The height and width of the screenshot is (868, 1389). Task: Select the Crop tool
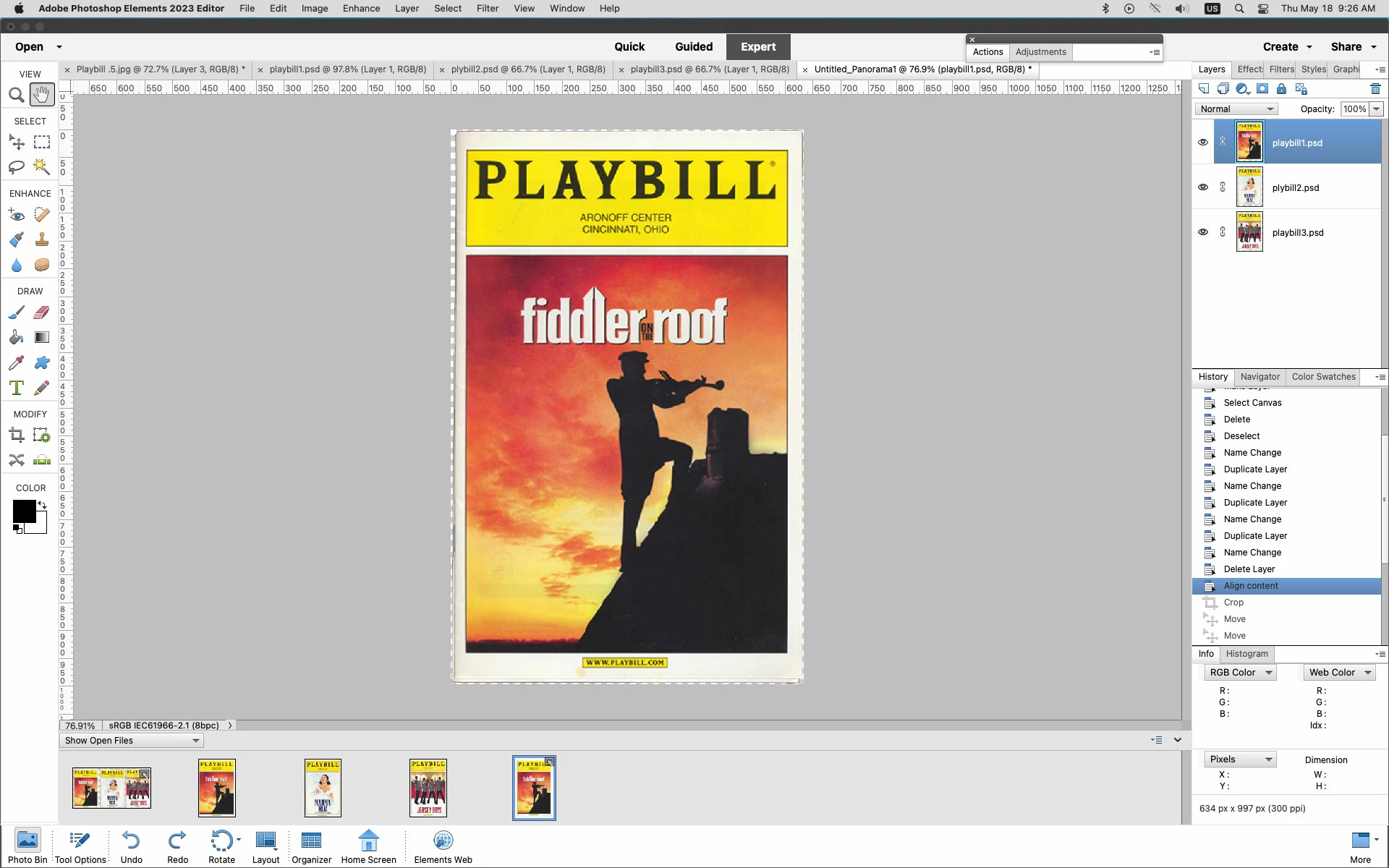[16, 435]
